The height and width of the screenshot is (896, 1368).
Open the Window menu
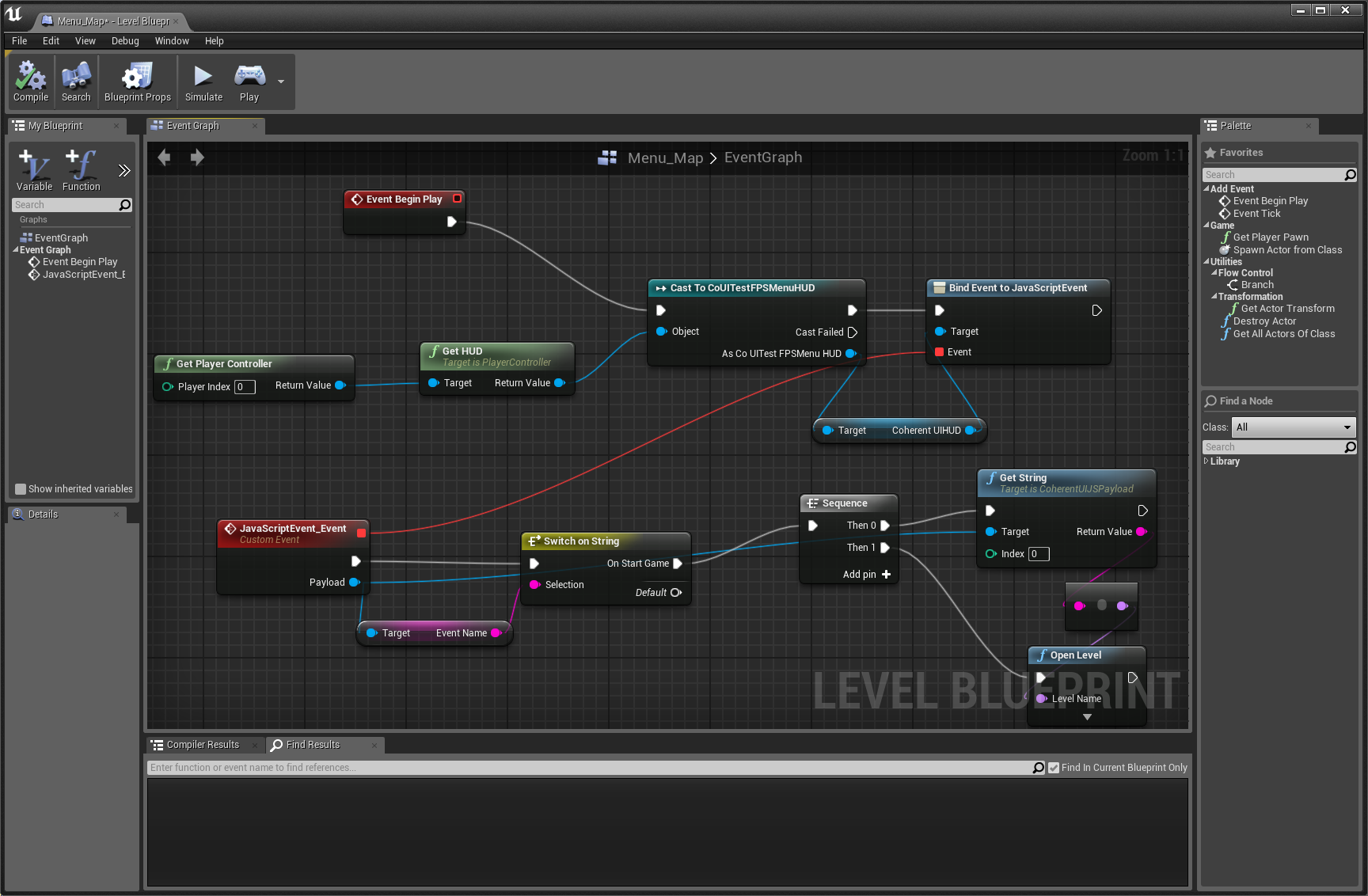(172, 41)
